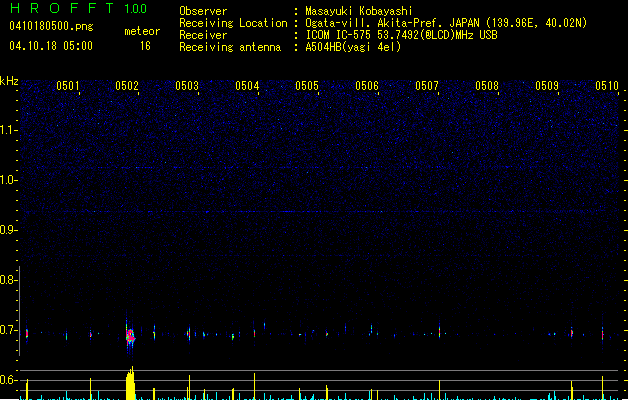
Task: Select the ICOM IC-575 receiver details
Action: tap(401, 35)
